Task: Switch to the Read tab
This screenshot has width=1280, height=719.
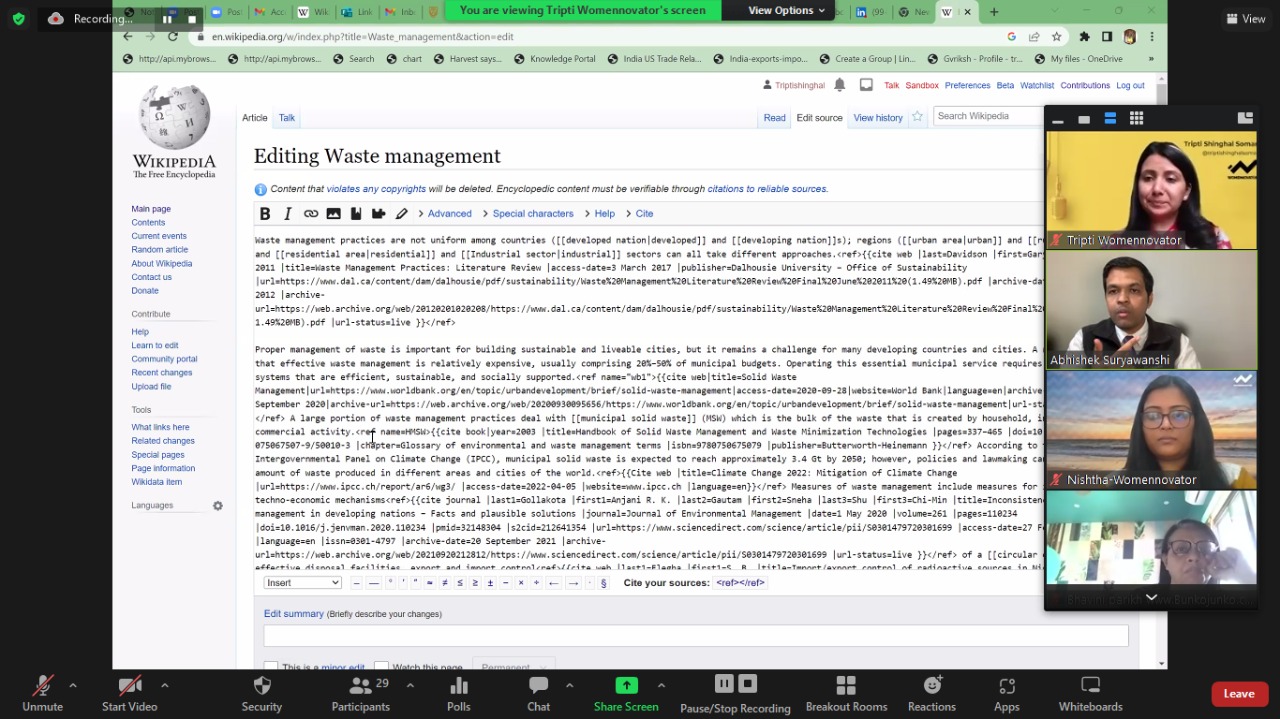Action: pyautogui.click(x=775, y=118)
